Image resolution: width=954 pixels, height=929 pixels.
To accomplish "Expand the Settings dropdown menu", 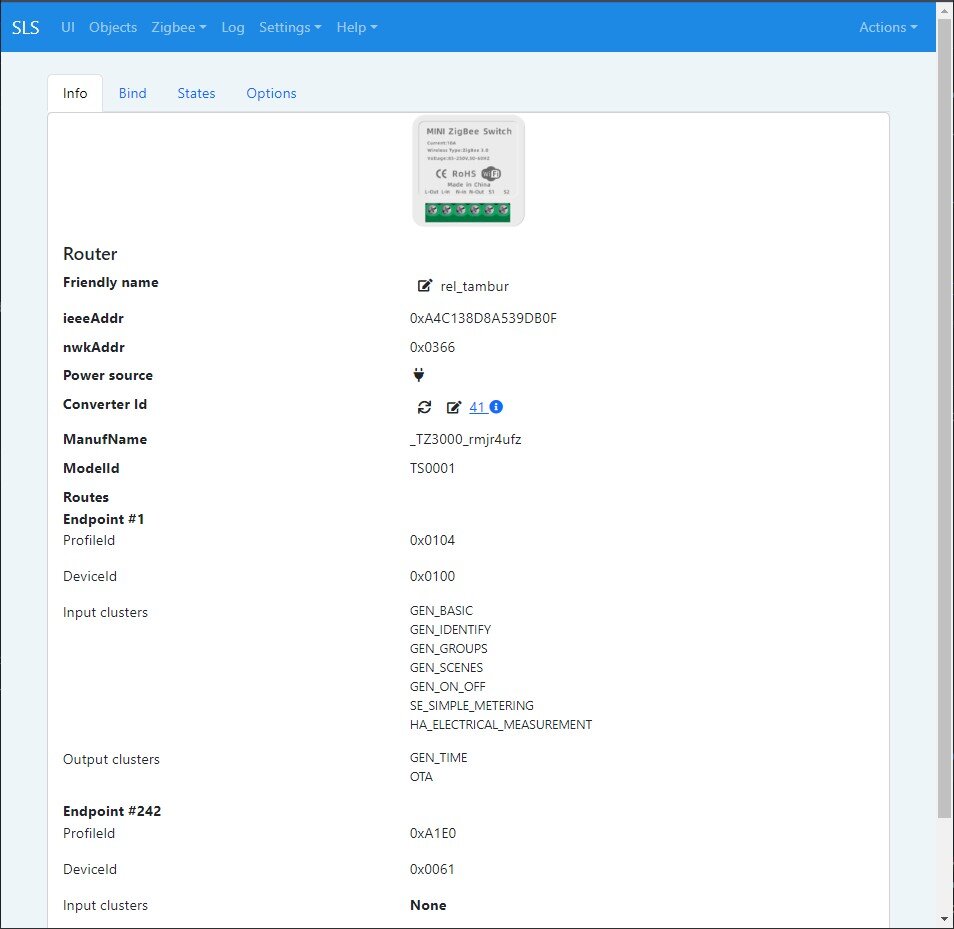I will [290, 27].
